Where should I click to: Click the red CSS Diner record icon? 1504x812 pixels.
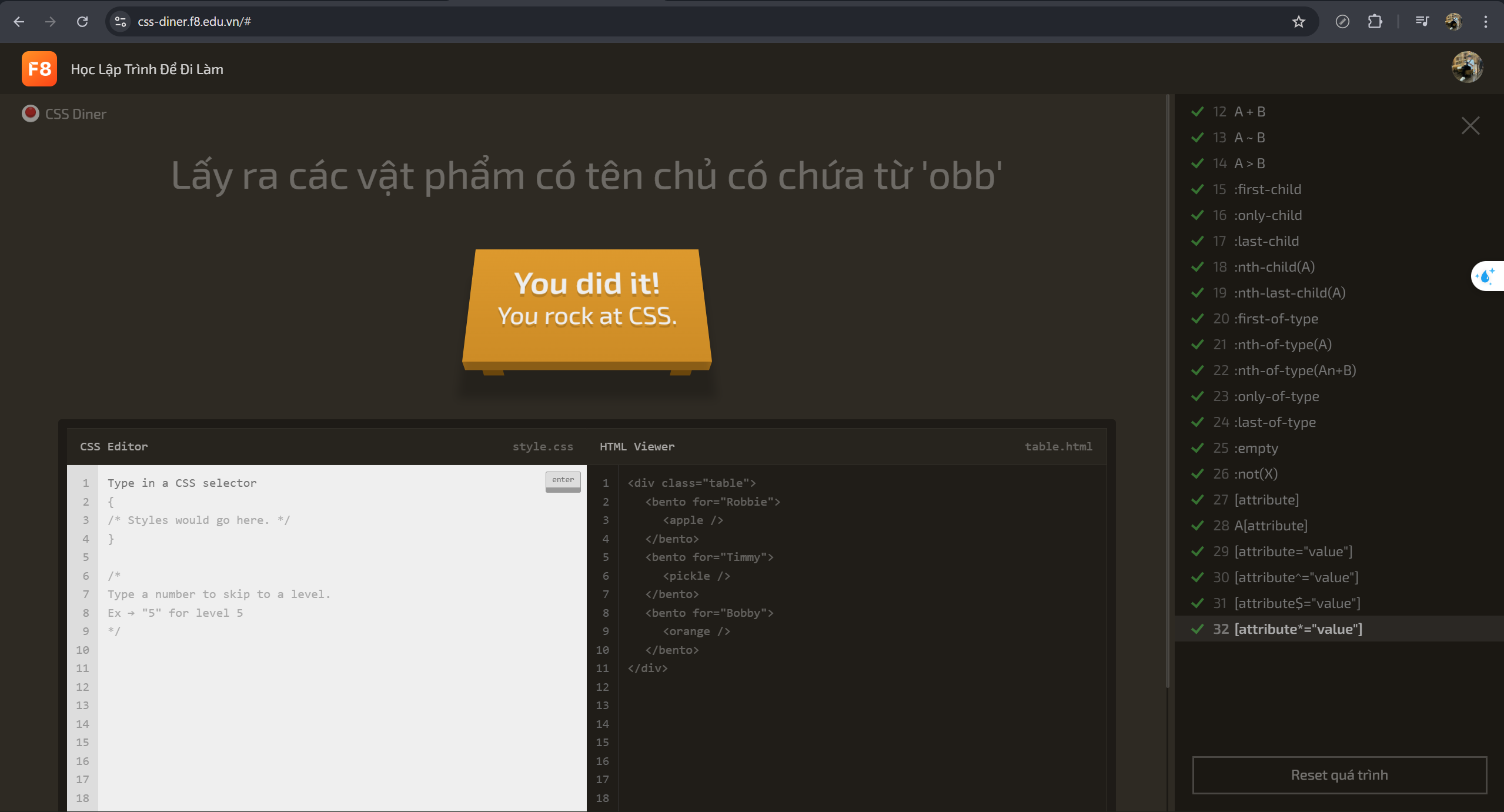coord(31,113)
